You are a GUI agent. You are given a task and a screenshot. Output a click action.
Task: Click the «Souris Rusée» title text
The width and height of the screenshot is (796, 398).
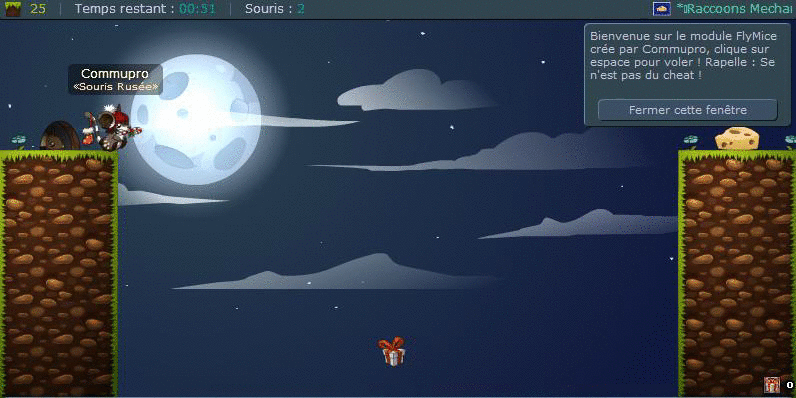click(116, 87)
